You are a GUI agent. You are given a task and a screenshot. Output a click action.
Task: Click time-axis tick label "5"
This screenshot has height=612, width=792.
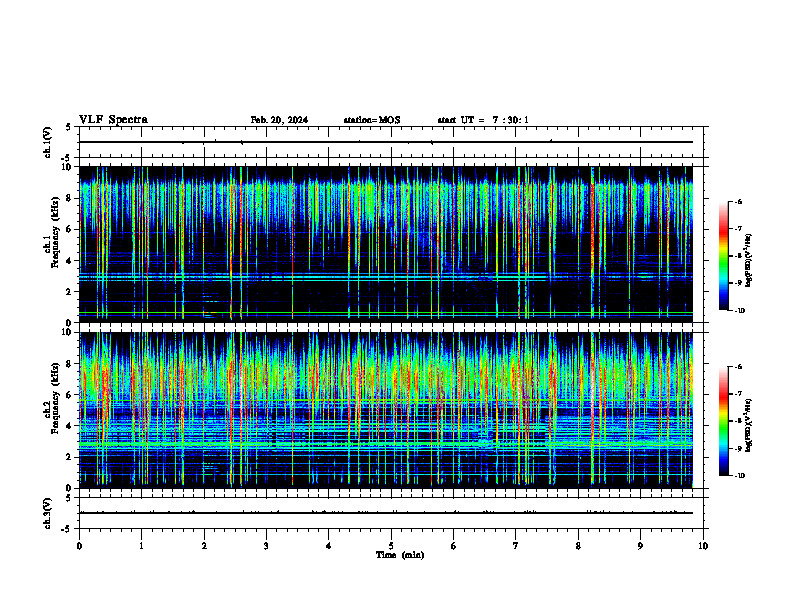[391, 546]
